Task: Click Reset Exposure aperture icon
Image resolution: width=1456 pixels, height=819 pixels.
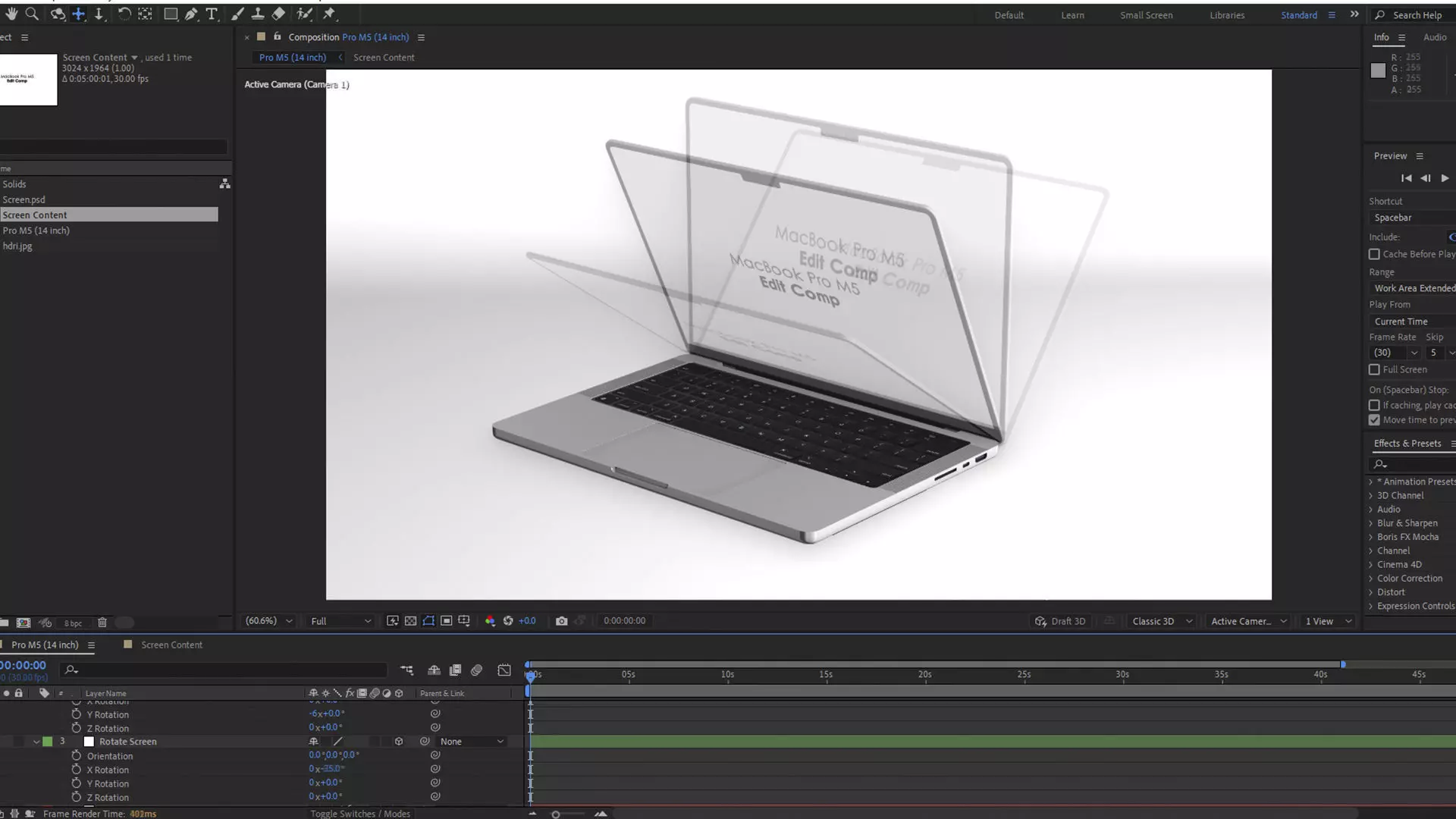Action: click(508, 621)
